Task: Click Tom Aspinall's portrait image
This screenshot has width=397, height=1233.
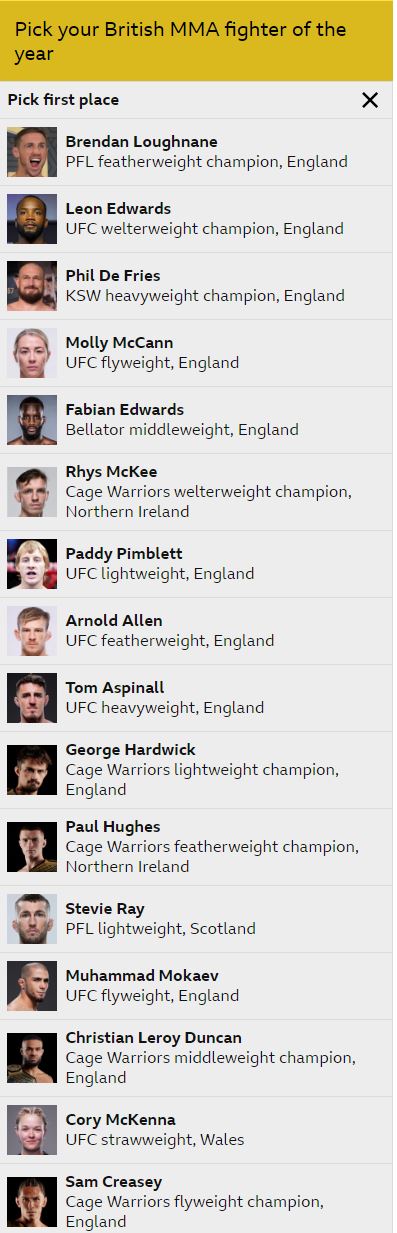Action: click(32, 698)
